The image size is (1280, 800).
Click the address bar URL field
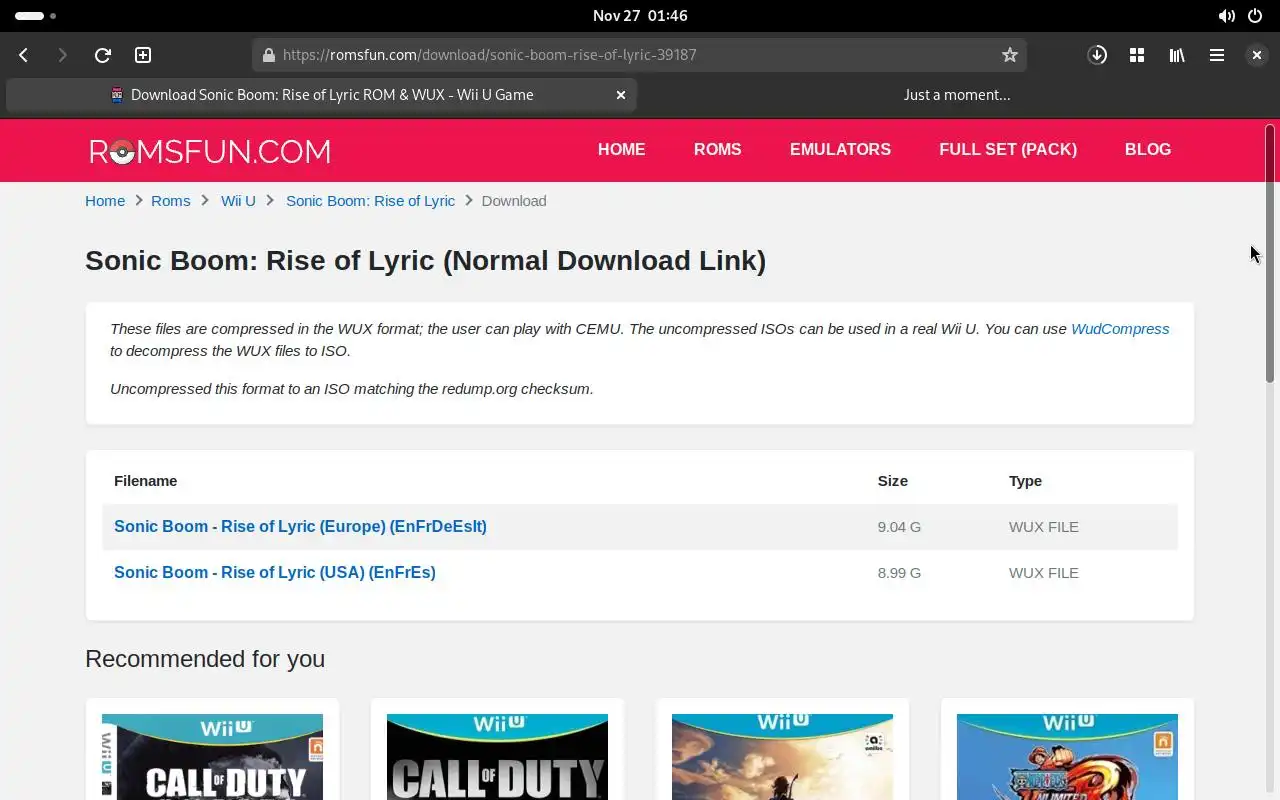[x=640, y=55]
